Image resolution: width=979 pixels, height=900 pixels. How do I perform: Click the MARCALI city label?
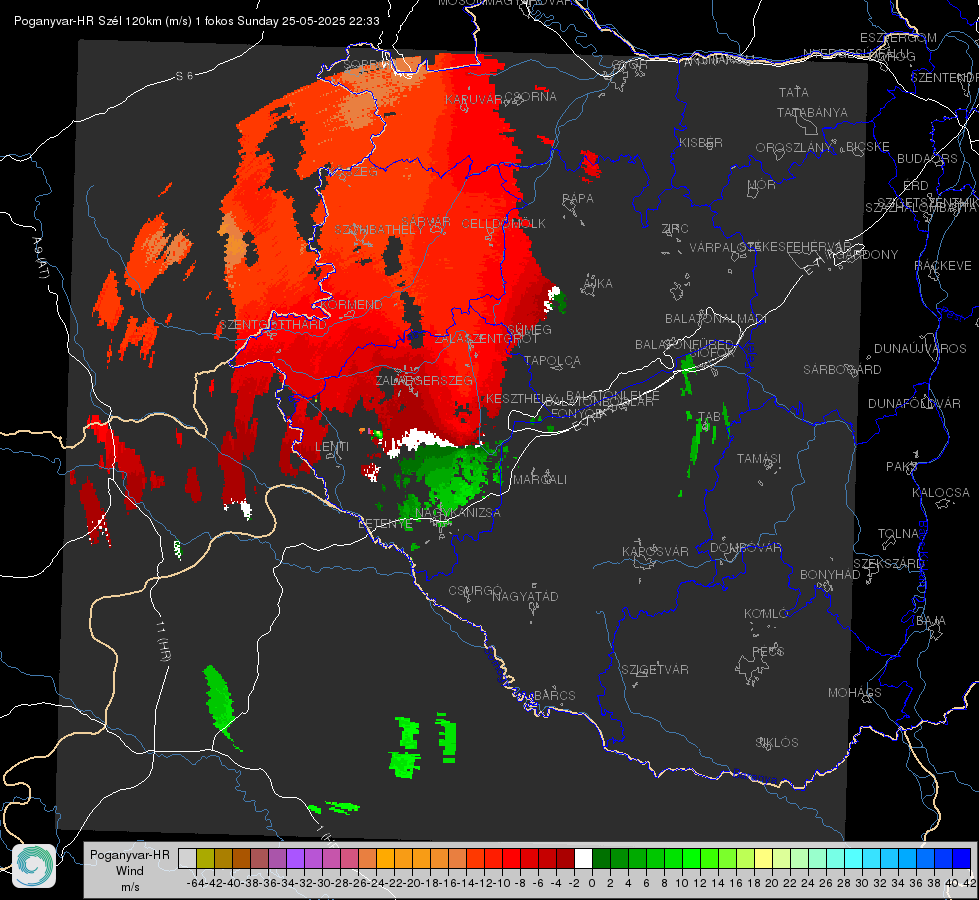[x=539, y=480]
